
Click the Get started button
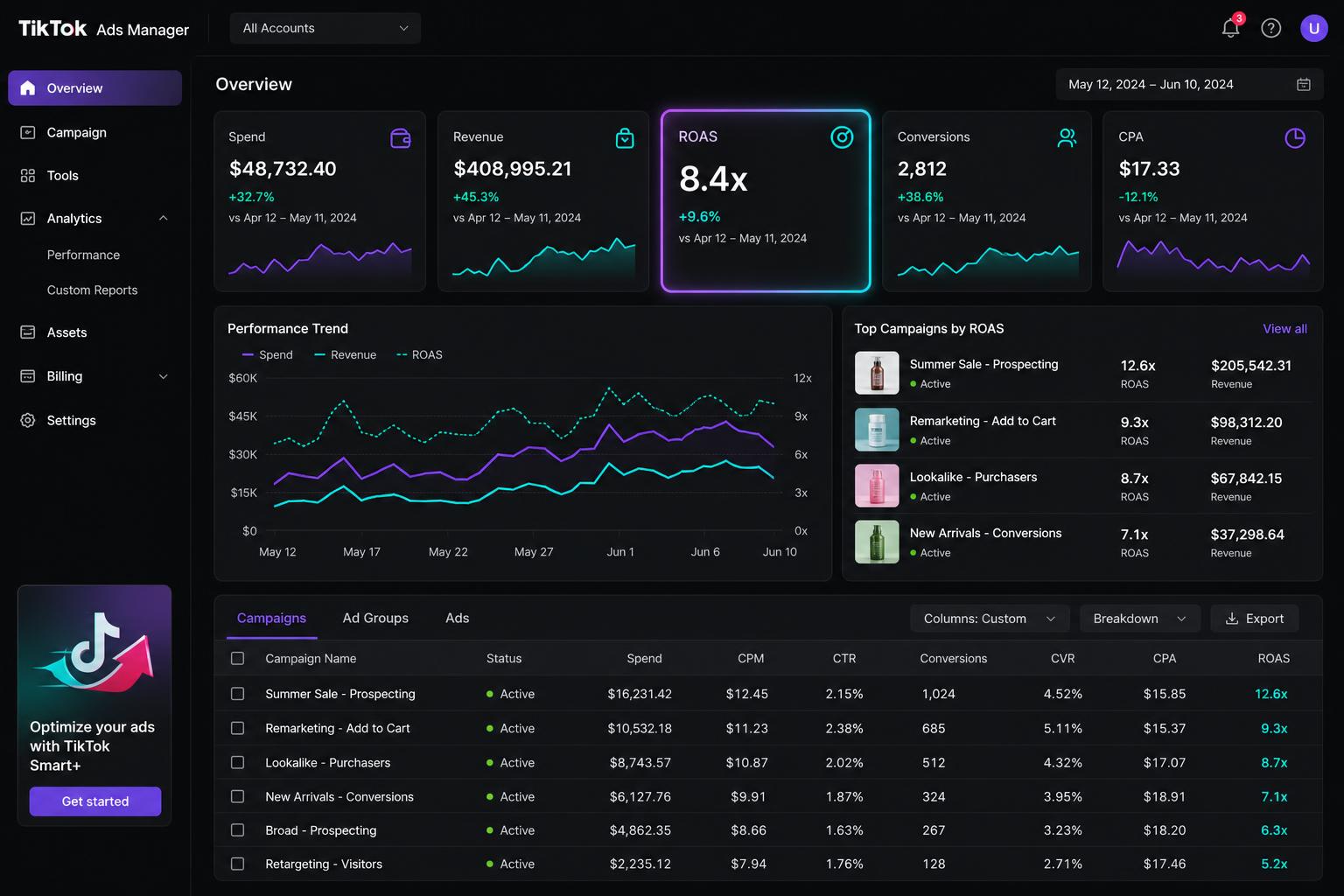coord(95,801)
